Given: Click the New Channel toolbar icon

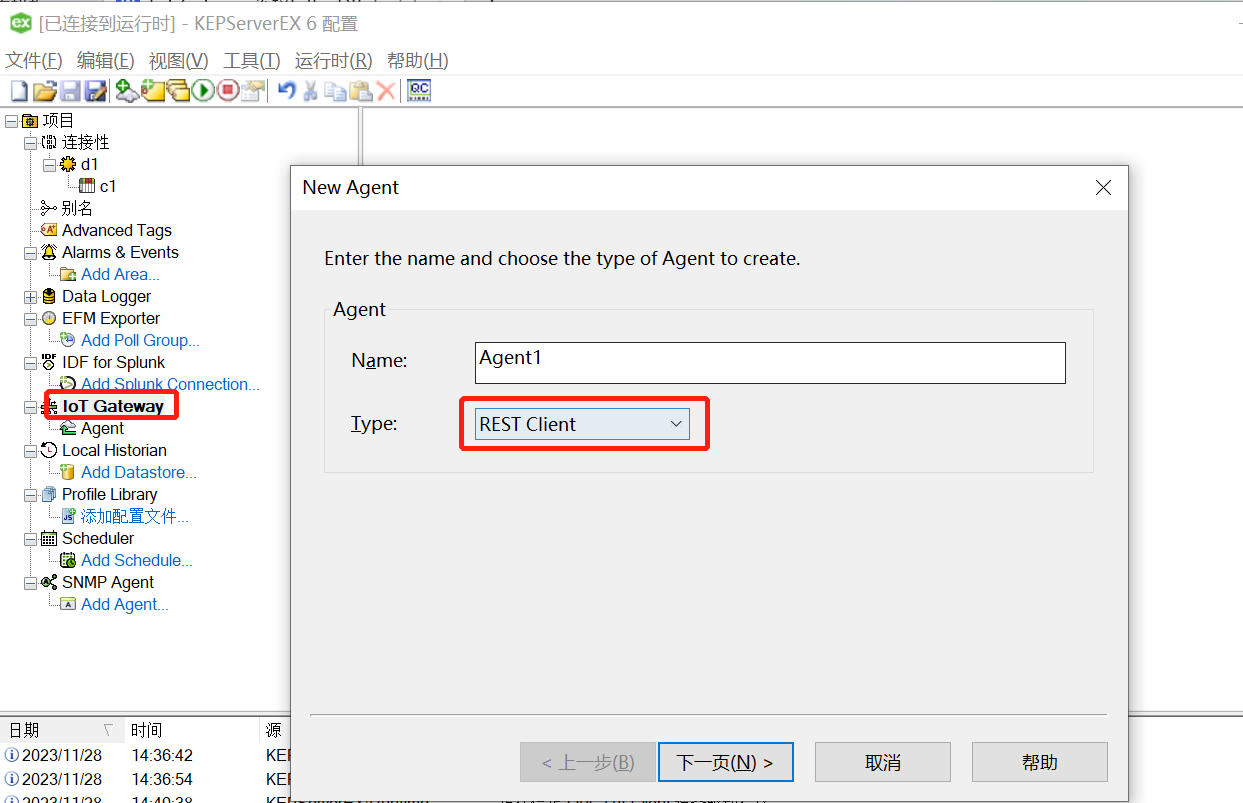Looking at the screenshot, I should pos(126,91).
